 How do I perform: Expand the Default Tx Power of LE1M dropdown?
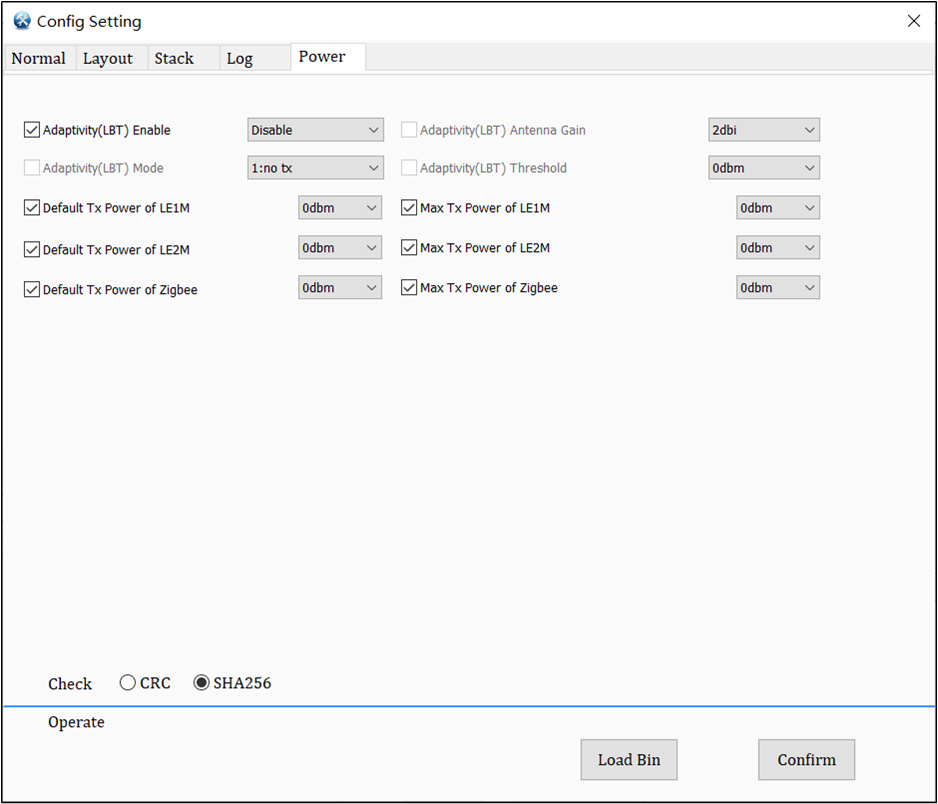(x=339, y=207)
